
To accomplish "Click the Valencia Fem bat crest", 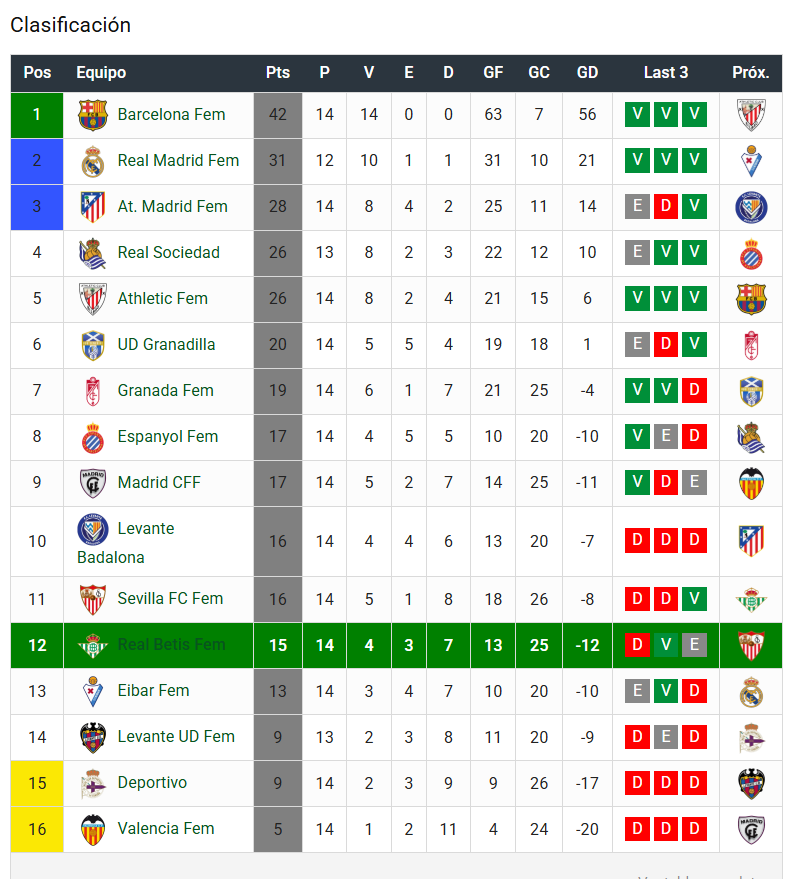I will pos(93,829).
